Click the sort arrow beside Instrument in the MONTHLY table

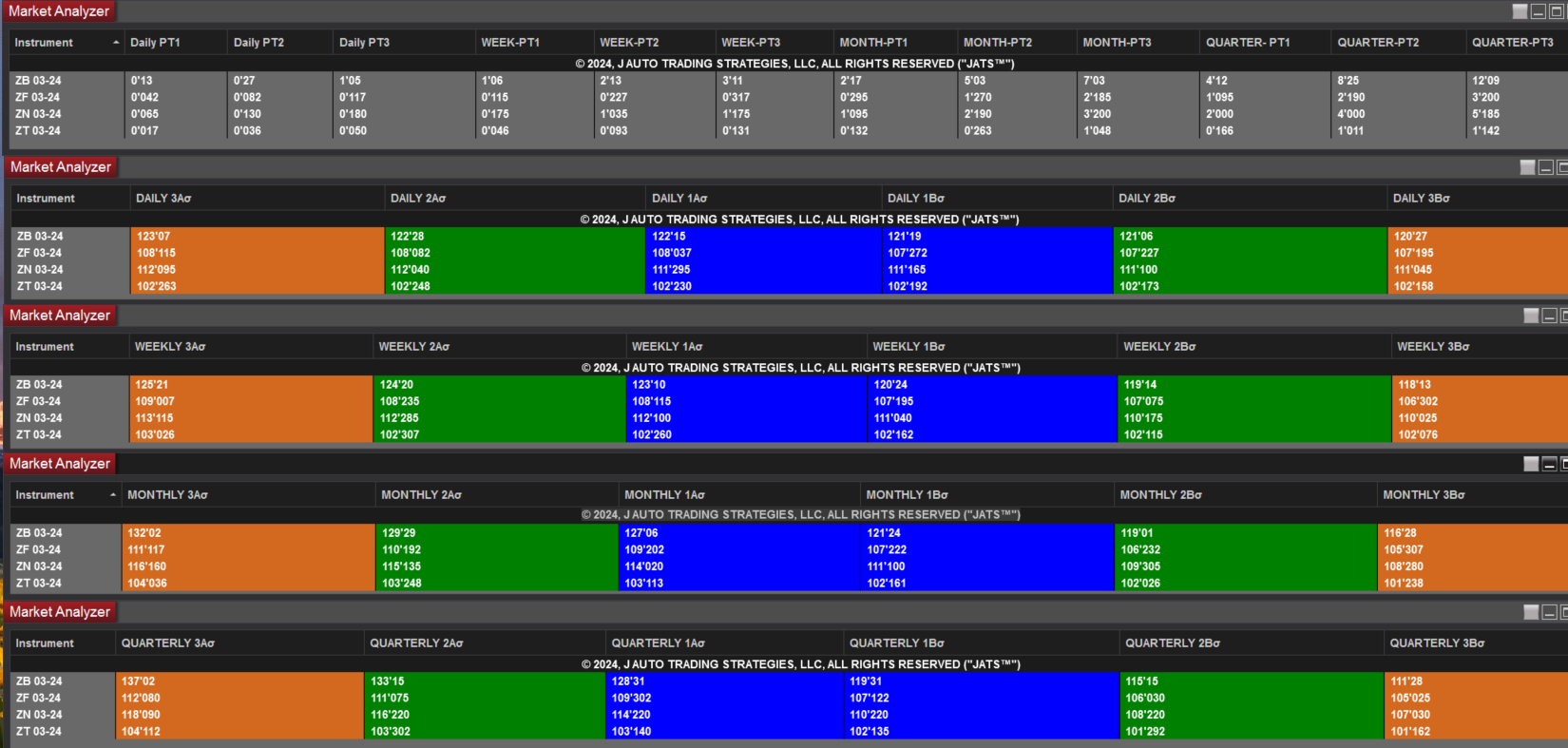(113, 495)
